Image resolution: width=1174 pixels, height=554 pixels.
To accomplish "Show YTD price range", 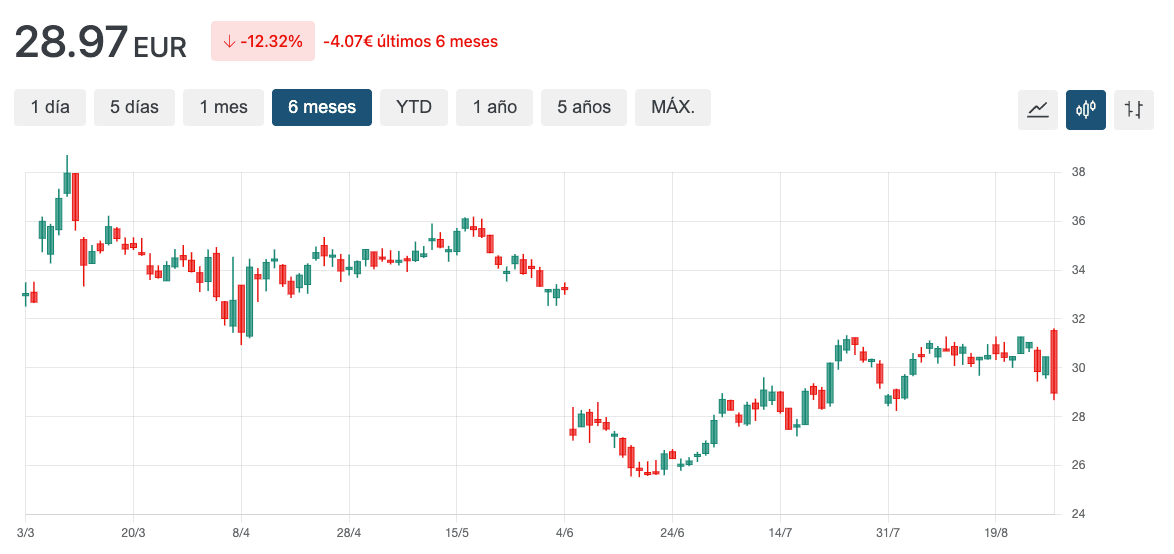I will click(414, 107).
